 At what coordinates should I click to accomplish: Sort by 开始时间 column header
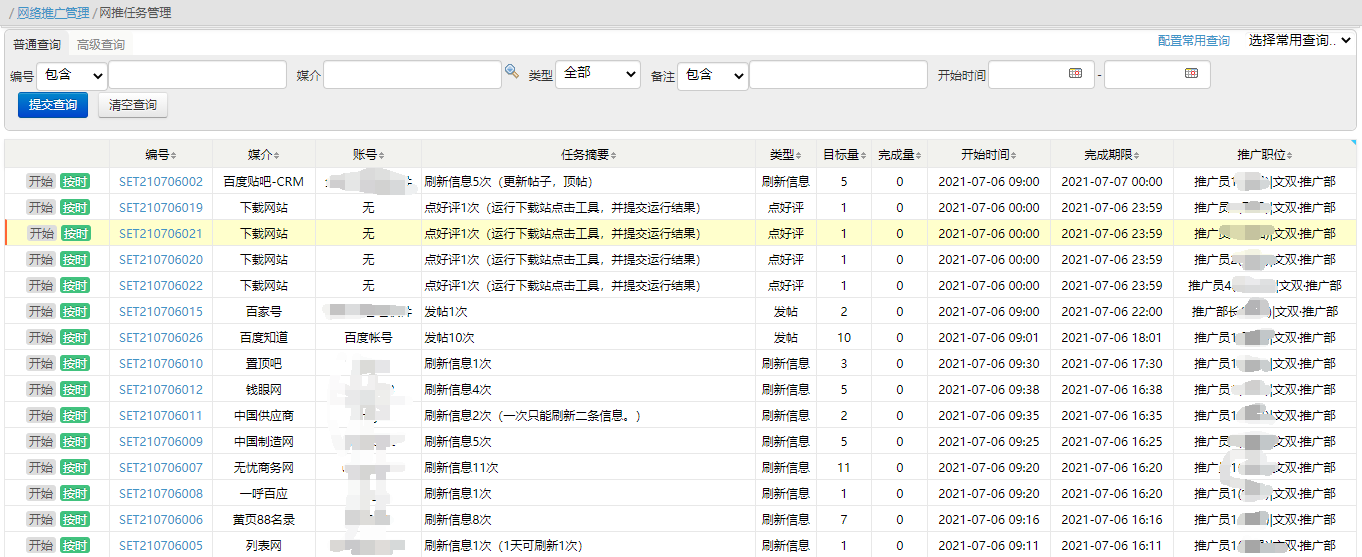[988, 154]
